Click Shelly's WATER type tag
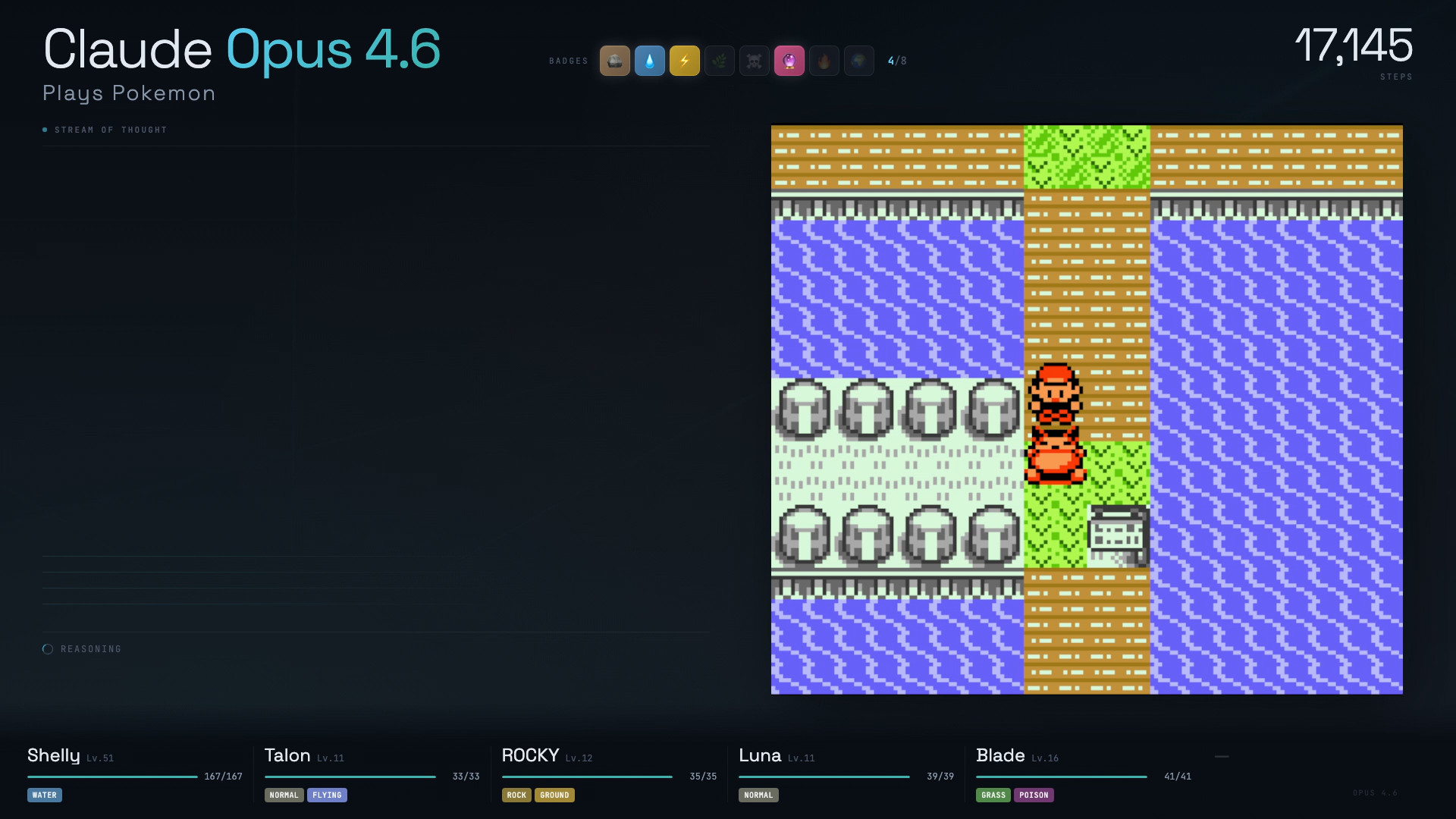 pos(44,795)
